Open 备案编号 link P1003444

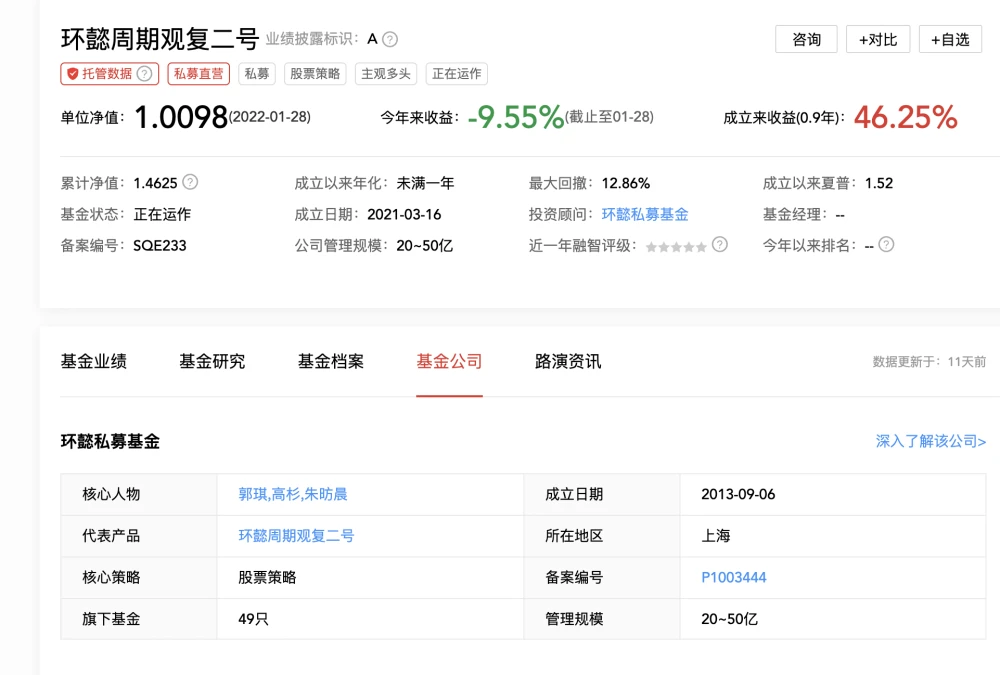point(733,577)
